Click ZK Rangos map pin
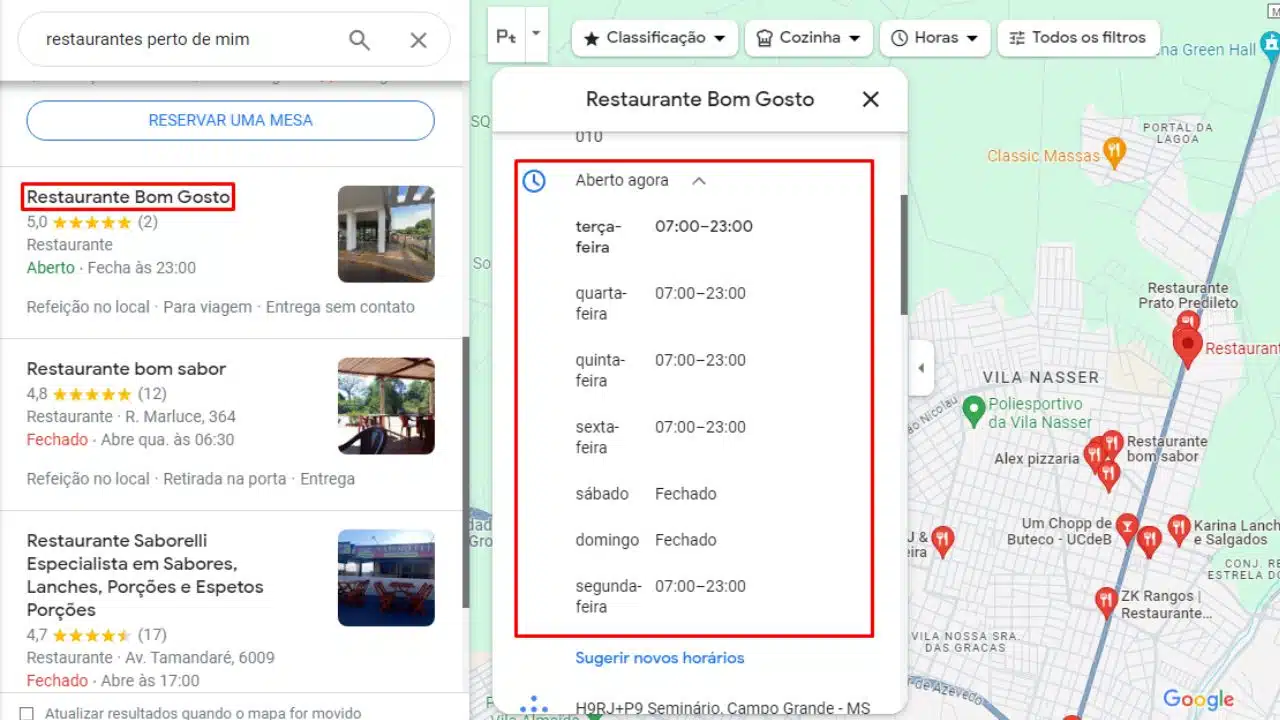 point(1105,602)
